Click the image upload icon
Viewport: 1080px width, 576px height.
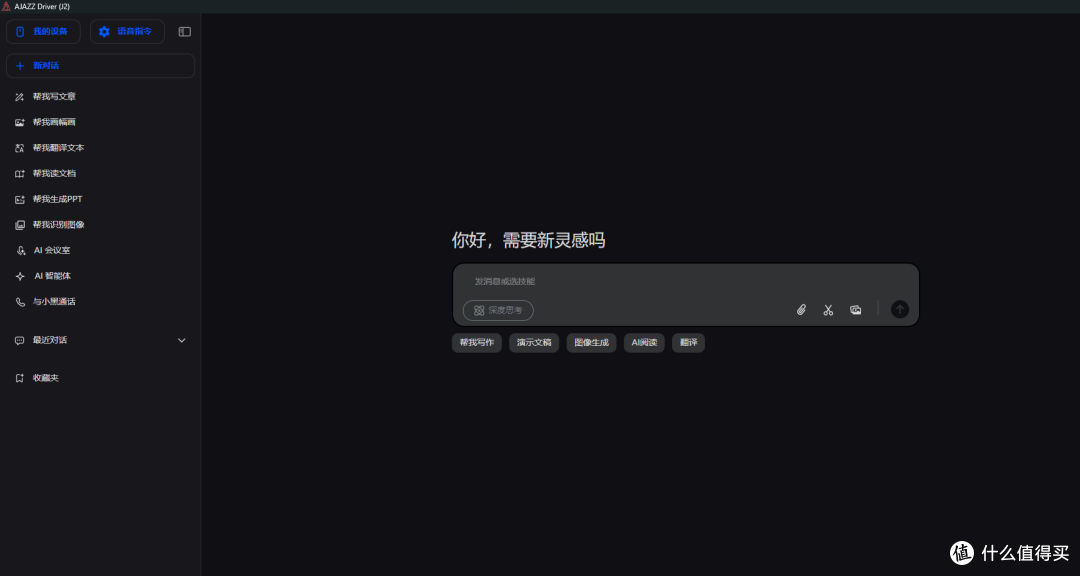(x=855, y=310)
